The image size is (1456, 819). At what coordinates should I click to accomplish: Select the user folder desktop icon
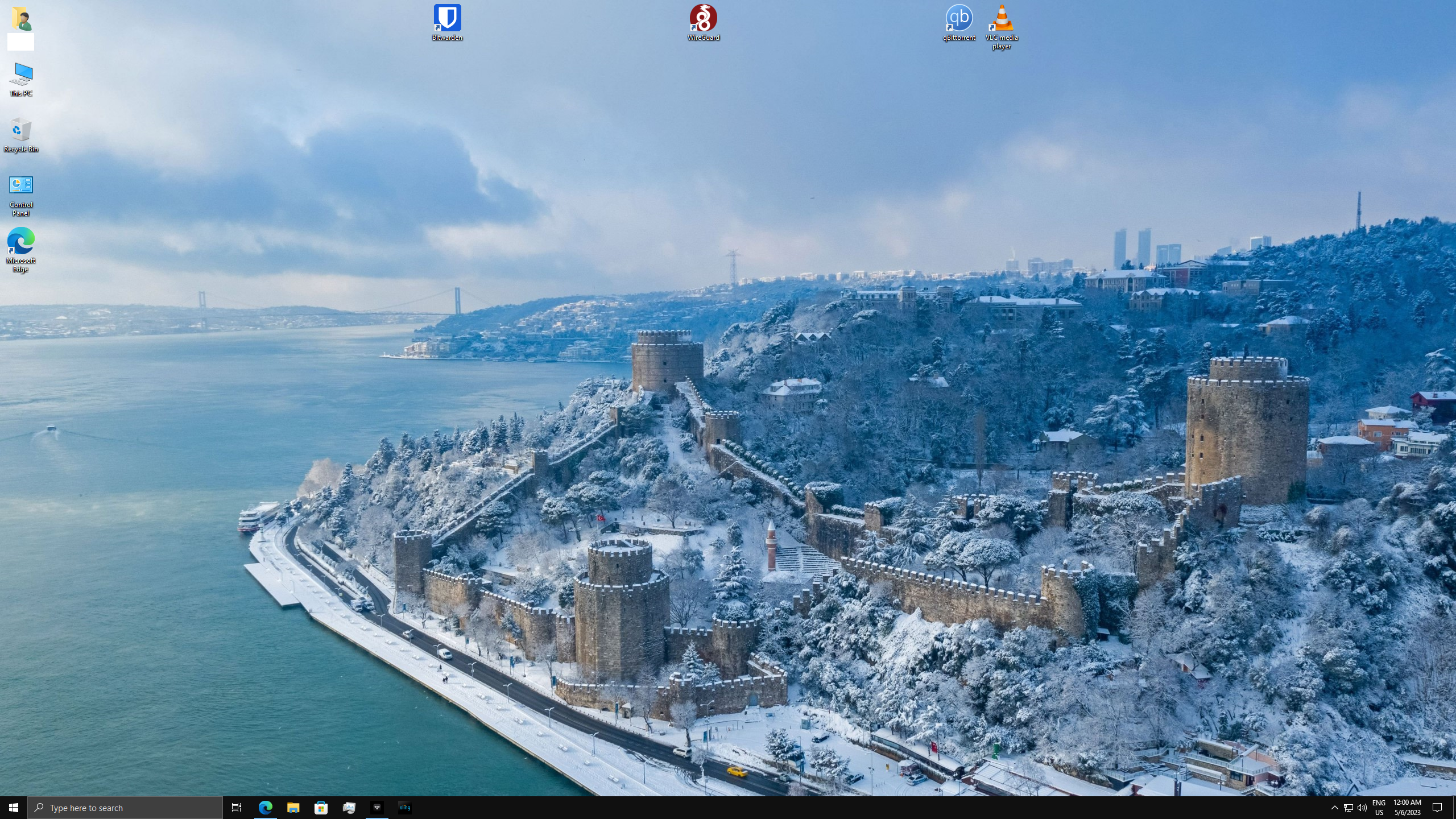21,19
